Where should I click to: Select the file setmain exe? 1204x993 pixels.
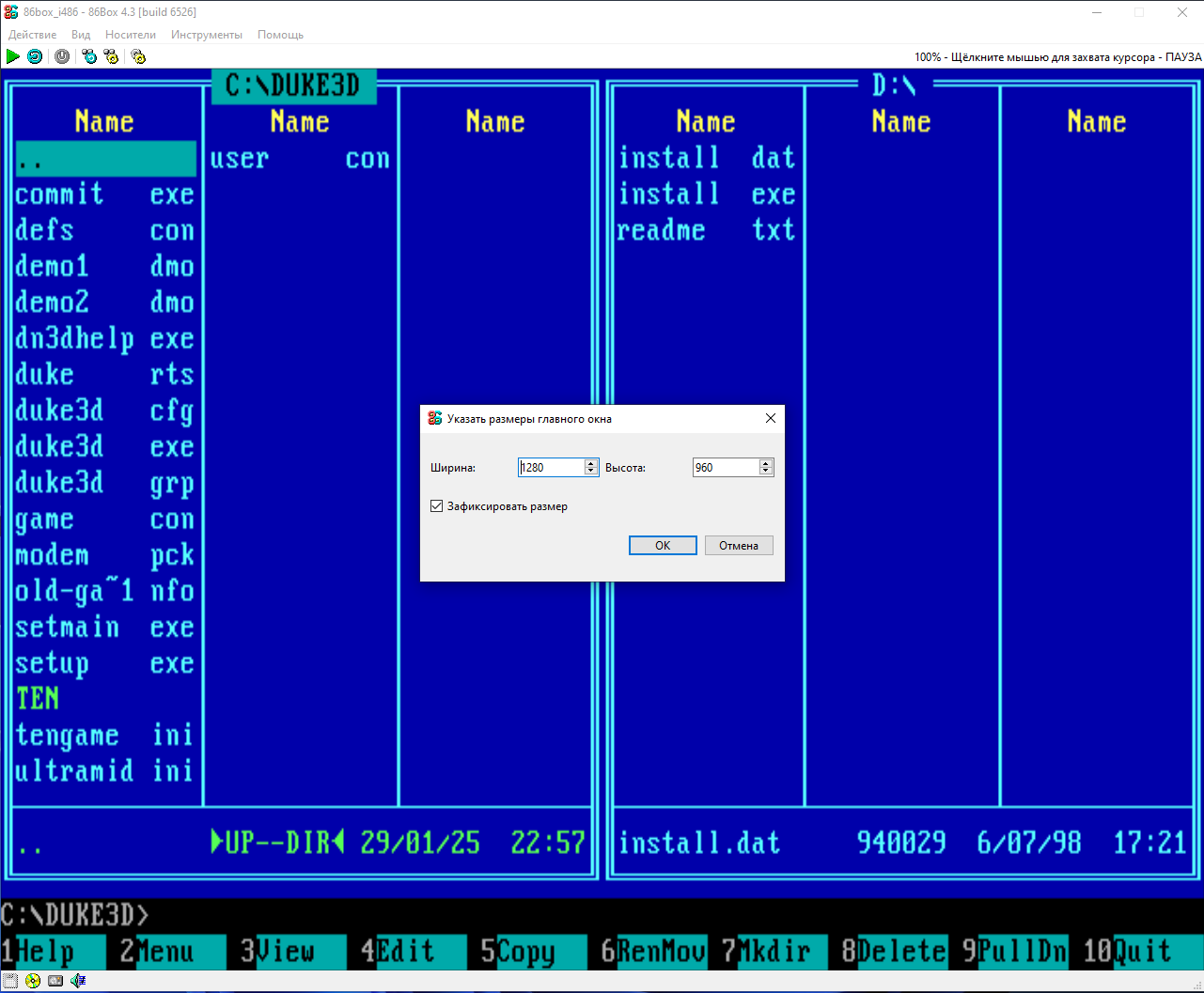tap(105, 627)
